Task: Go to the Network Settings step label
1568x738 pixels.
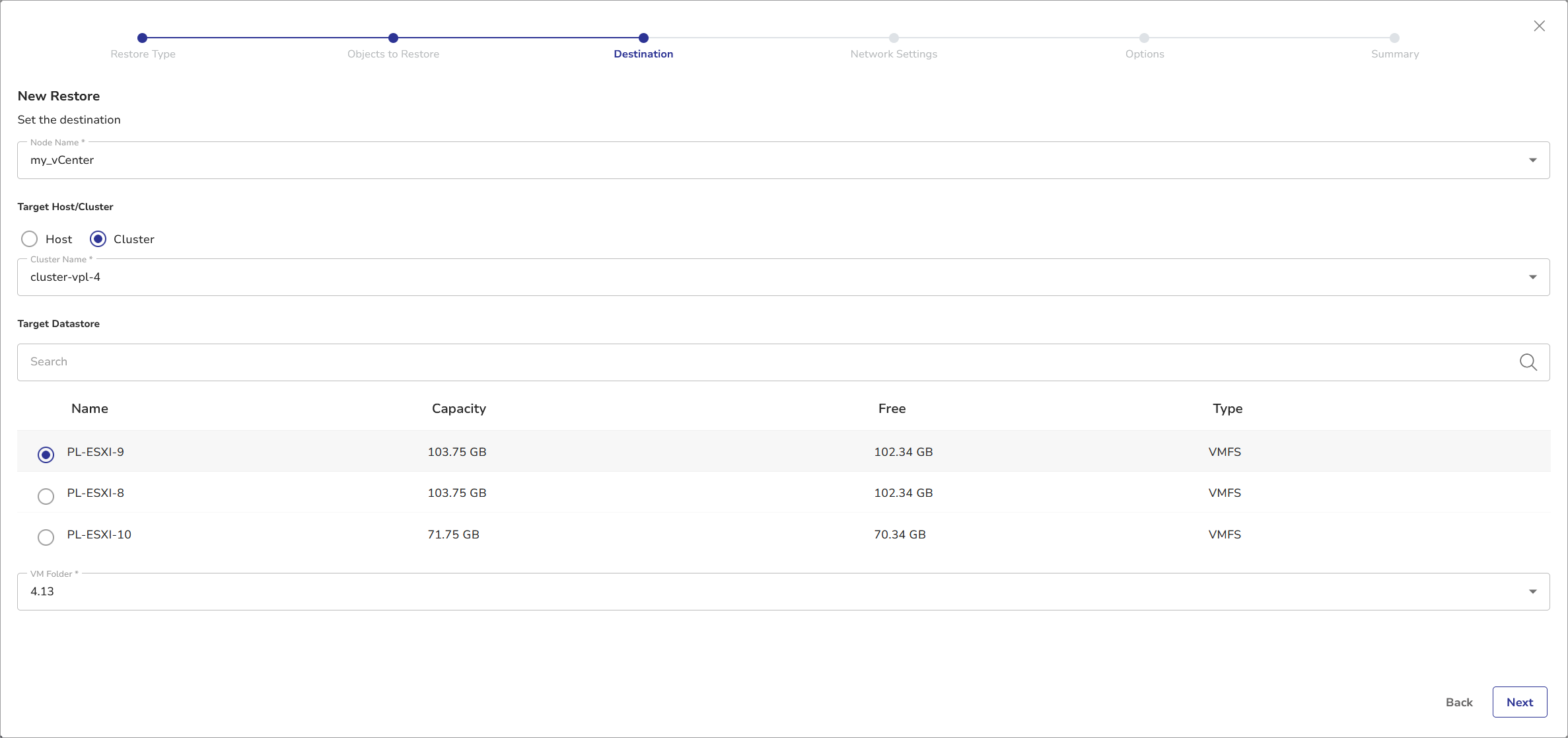Action: 894,54
